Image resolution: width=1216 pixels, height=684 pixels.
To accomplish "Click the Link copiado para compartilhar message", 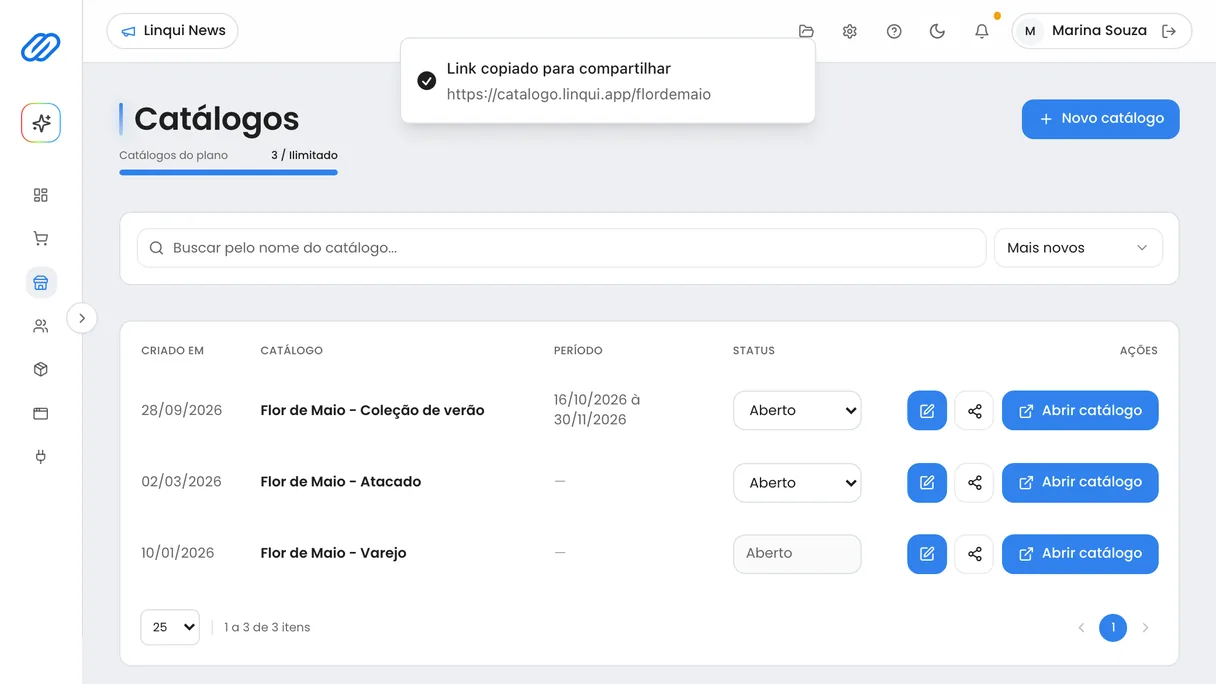I will pos(559,69).
